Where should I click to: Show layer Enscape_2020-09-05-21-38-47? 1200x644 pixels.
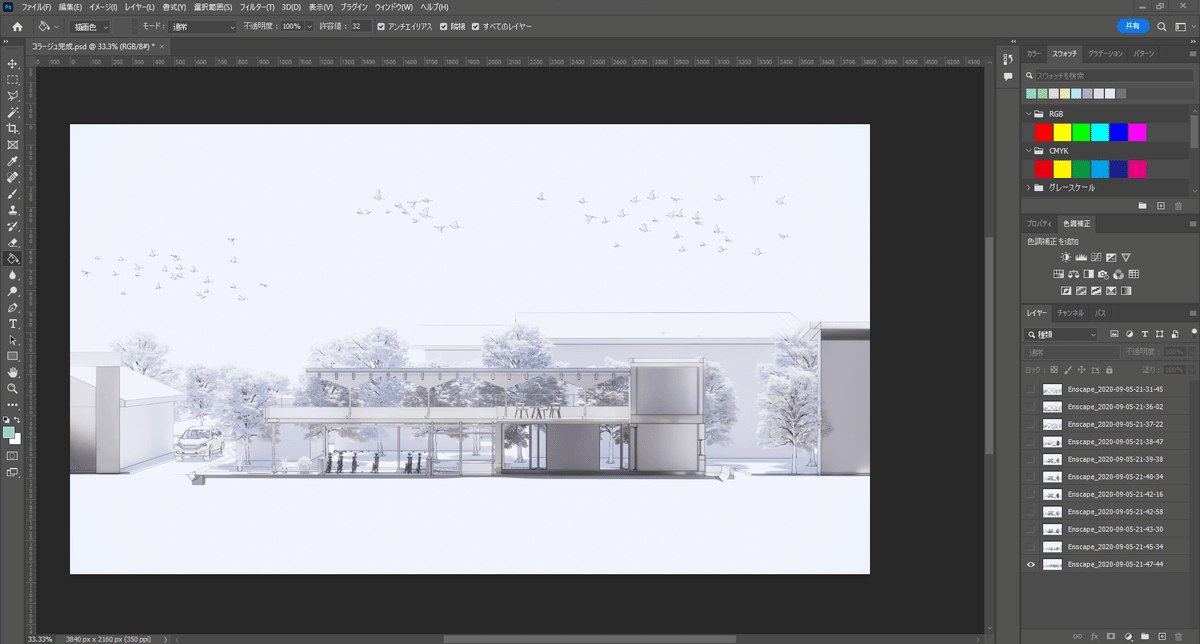[x=1031, y=442]
